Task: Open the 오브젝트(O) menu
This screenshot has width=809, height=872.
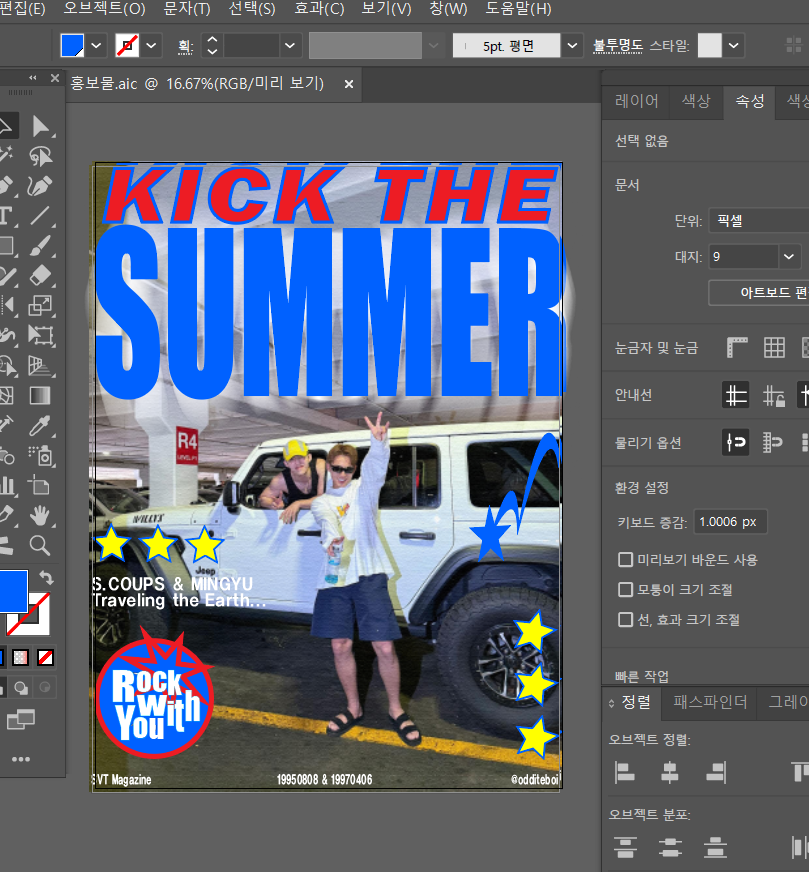Action: 105,9
